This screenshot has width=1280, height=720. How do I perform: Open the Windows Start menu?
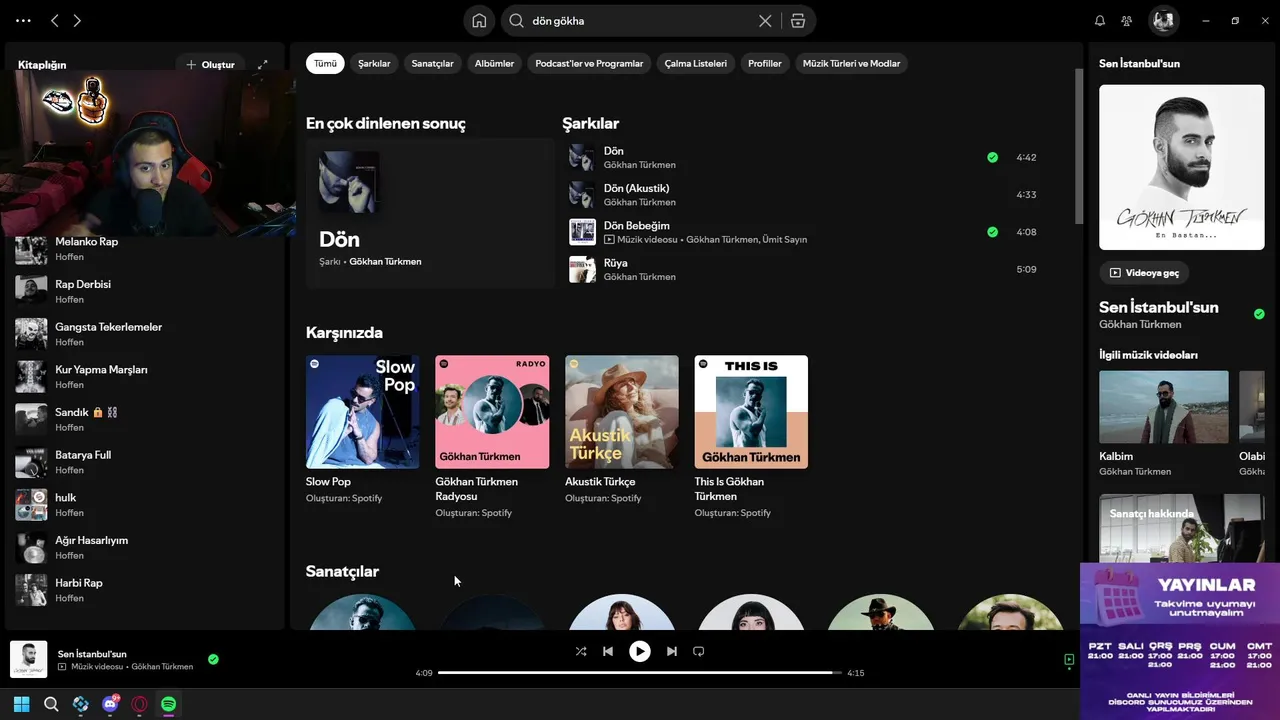tap(21, 704)
